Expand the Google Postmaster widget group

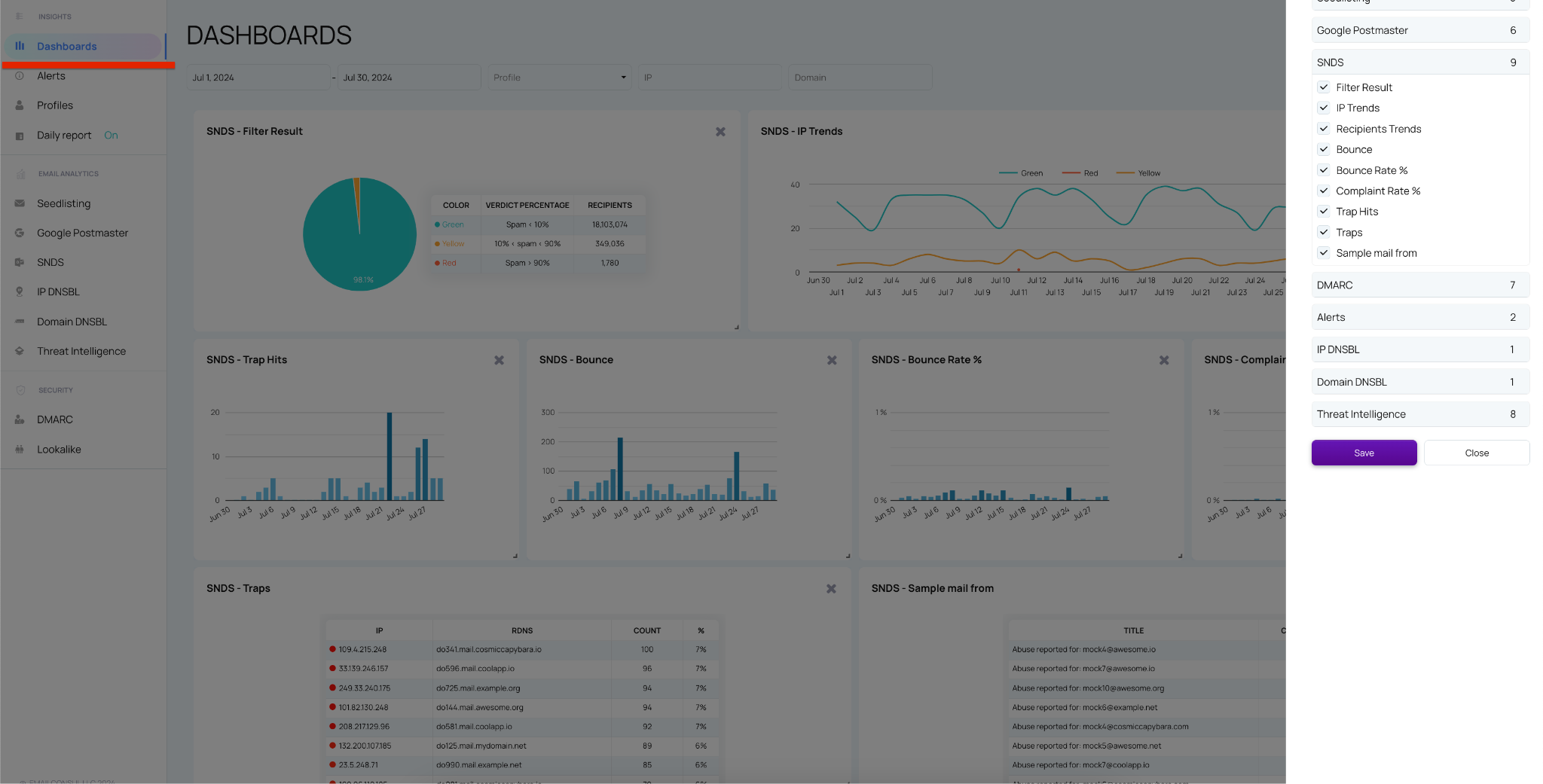coord(1420,30)
